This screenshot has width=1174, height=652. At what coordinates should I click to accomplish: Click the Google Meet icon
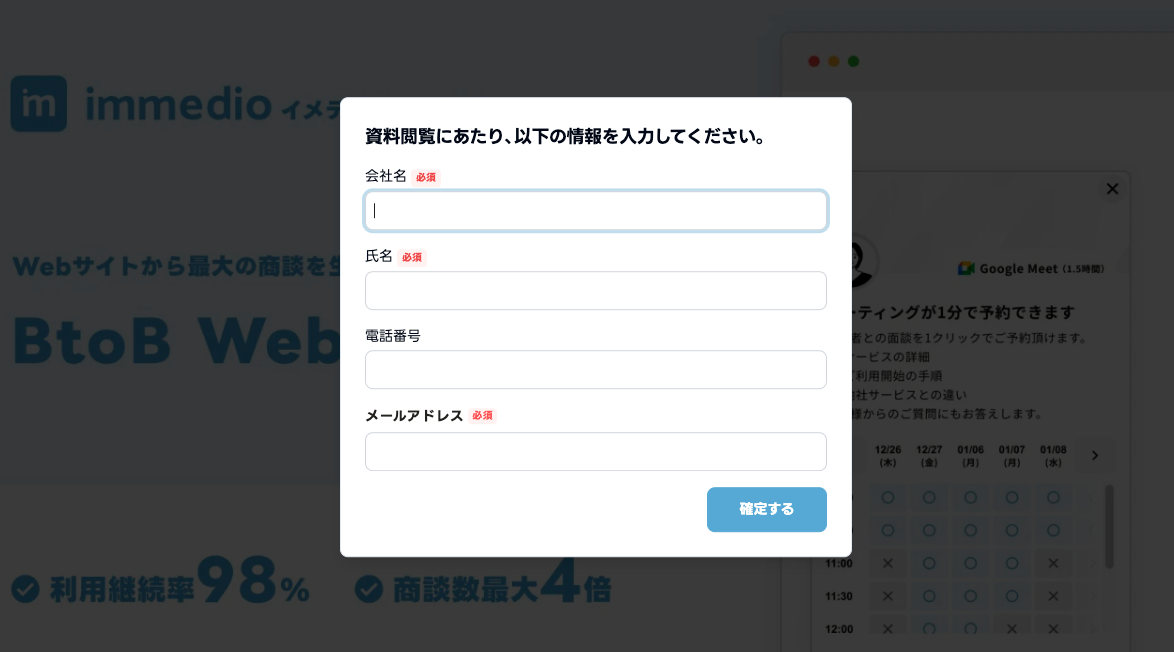click(966, 268)
